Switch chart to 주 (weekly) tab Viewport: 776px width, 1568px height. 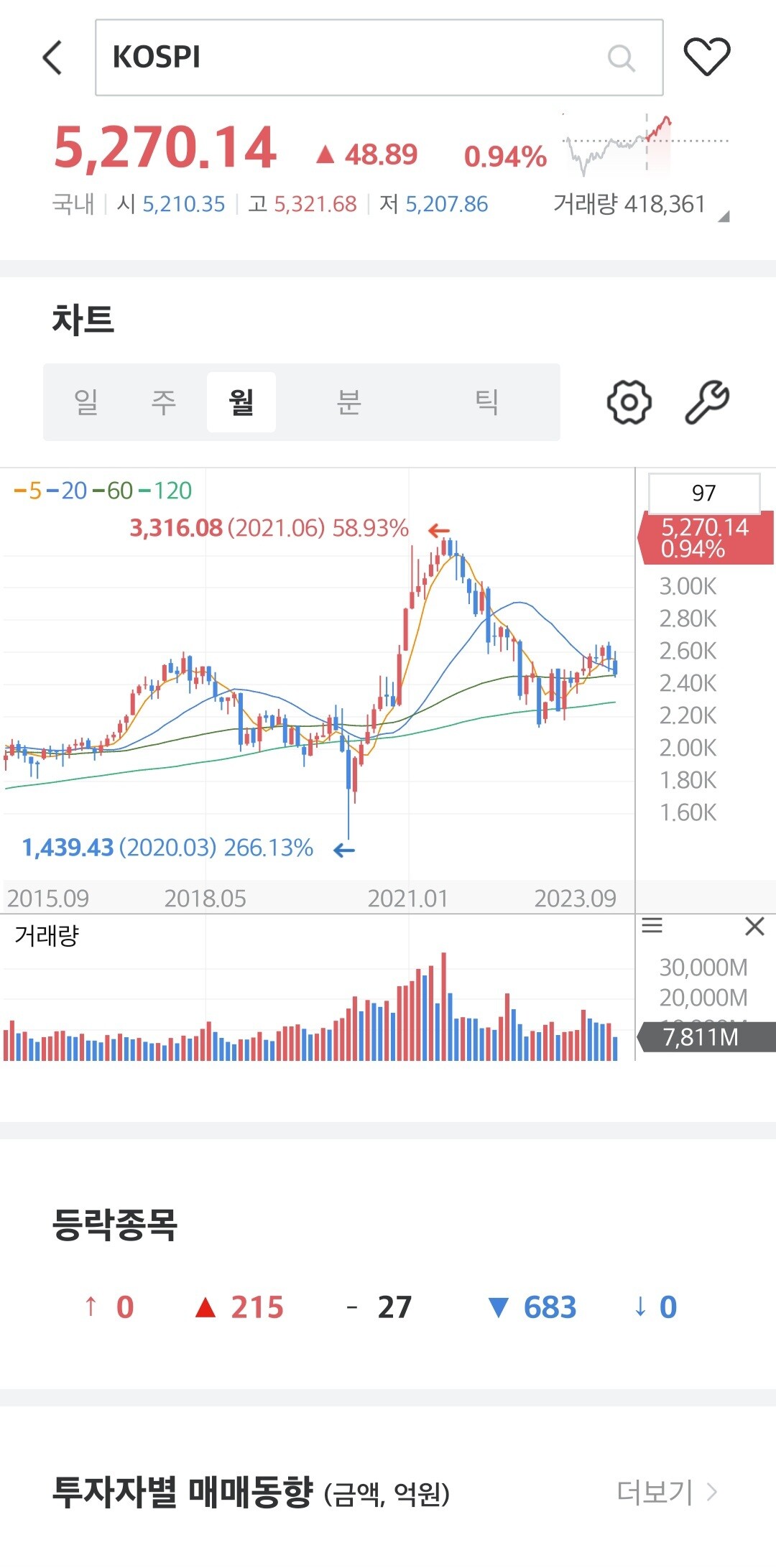[x=164, y=402]
